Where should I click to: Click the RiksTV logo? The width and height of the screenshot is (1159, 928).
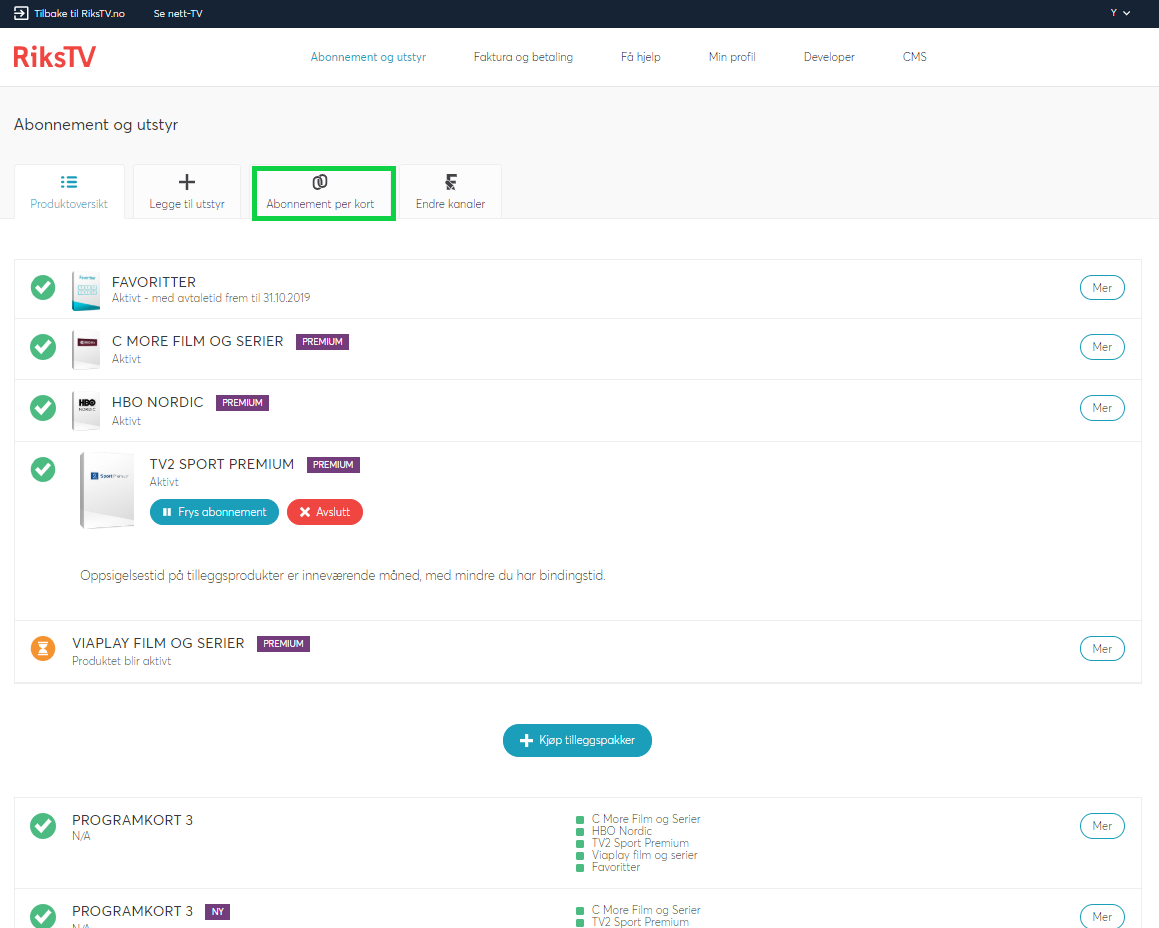coord(55,57)
